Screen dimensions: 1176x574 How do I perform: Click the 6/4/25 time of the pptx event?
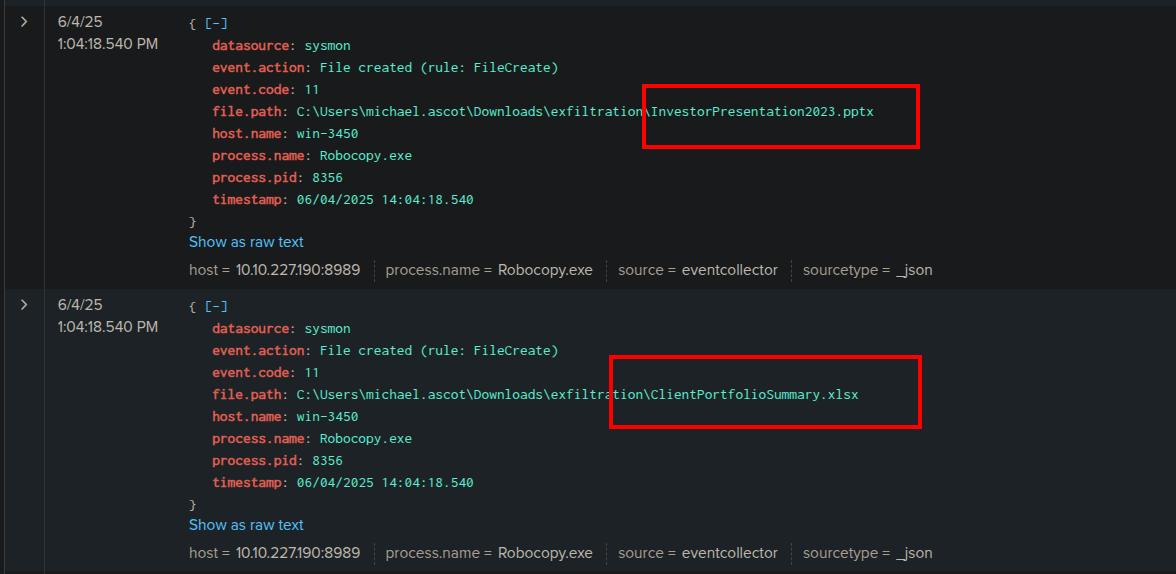tap(107, 33)
